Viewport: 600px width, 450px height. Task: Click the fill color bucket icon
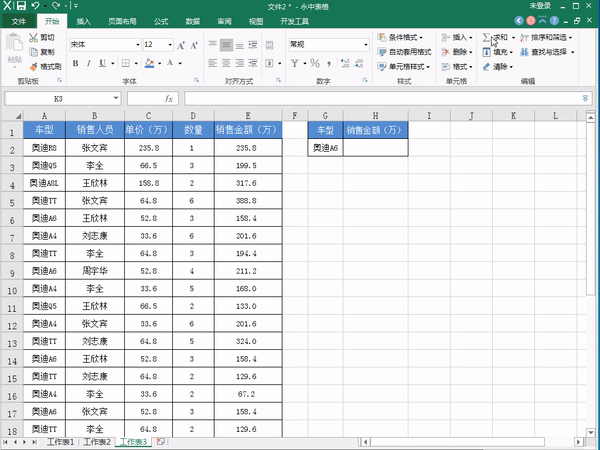(x=150, y=63)
